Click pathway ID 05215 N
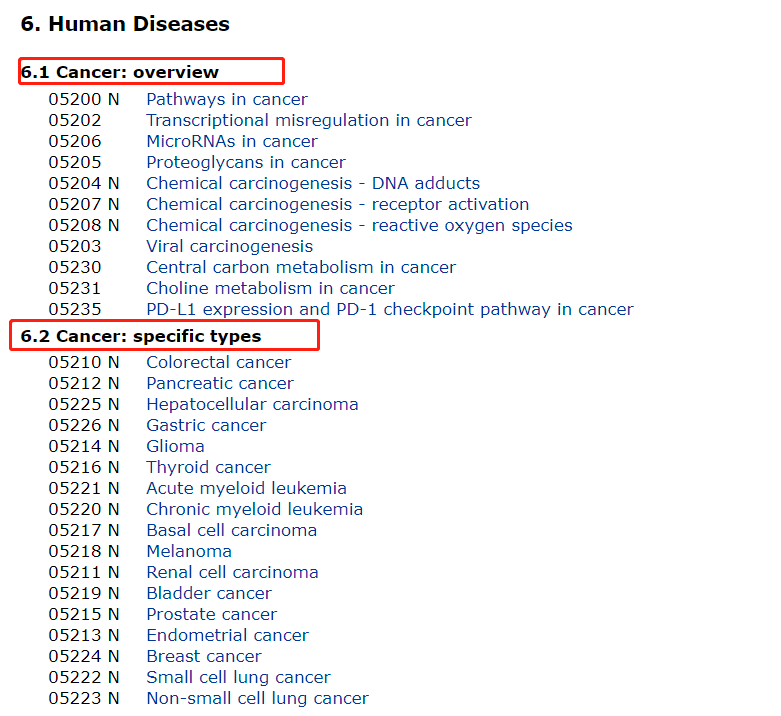Viewport: 781px width, 716px height. (x=84, y=614)
